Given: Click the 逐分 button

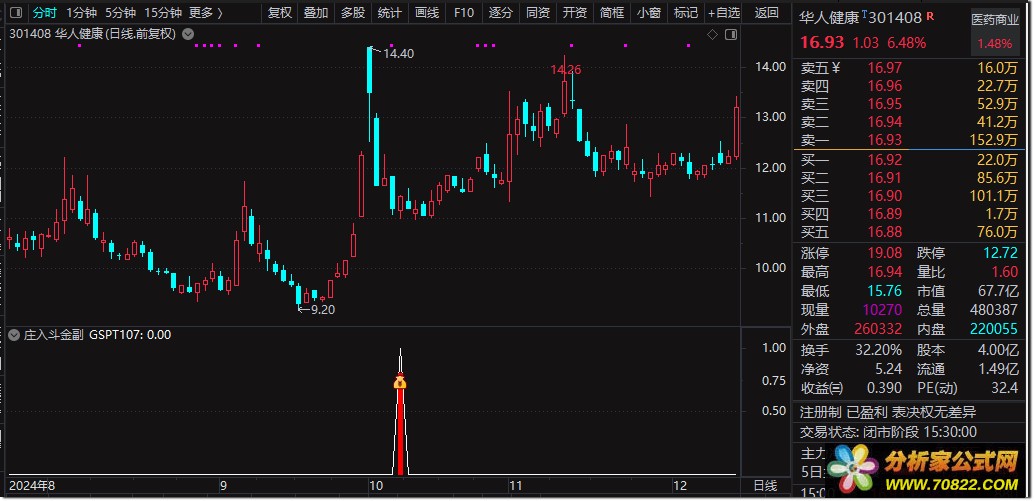Looking at the screenshot, I should [x=501, y=13].
